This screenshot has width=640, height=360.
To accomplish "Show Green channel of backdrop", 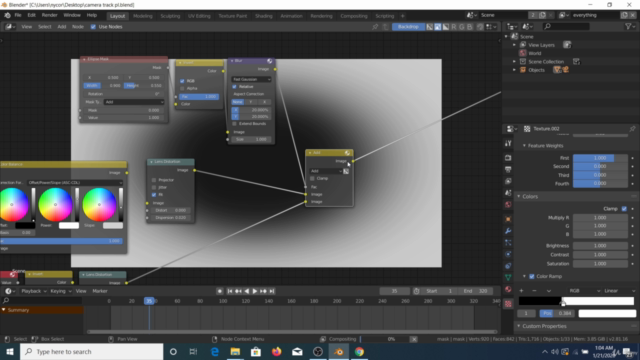I will [x=462, y=27].
